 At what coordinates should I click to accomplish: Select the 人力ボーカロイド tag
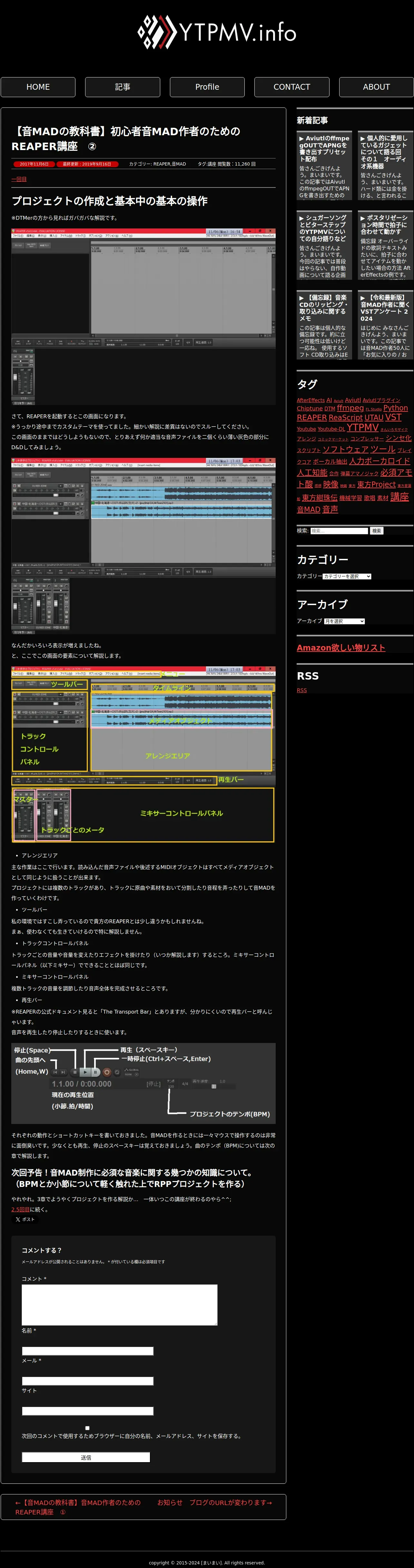pyautogui.click(x=380, y=461)
